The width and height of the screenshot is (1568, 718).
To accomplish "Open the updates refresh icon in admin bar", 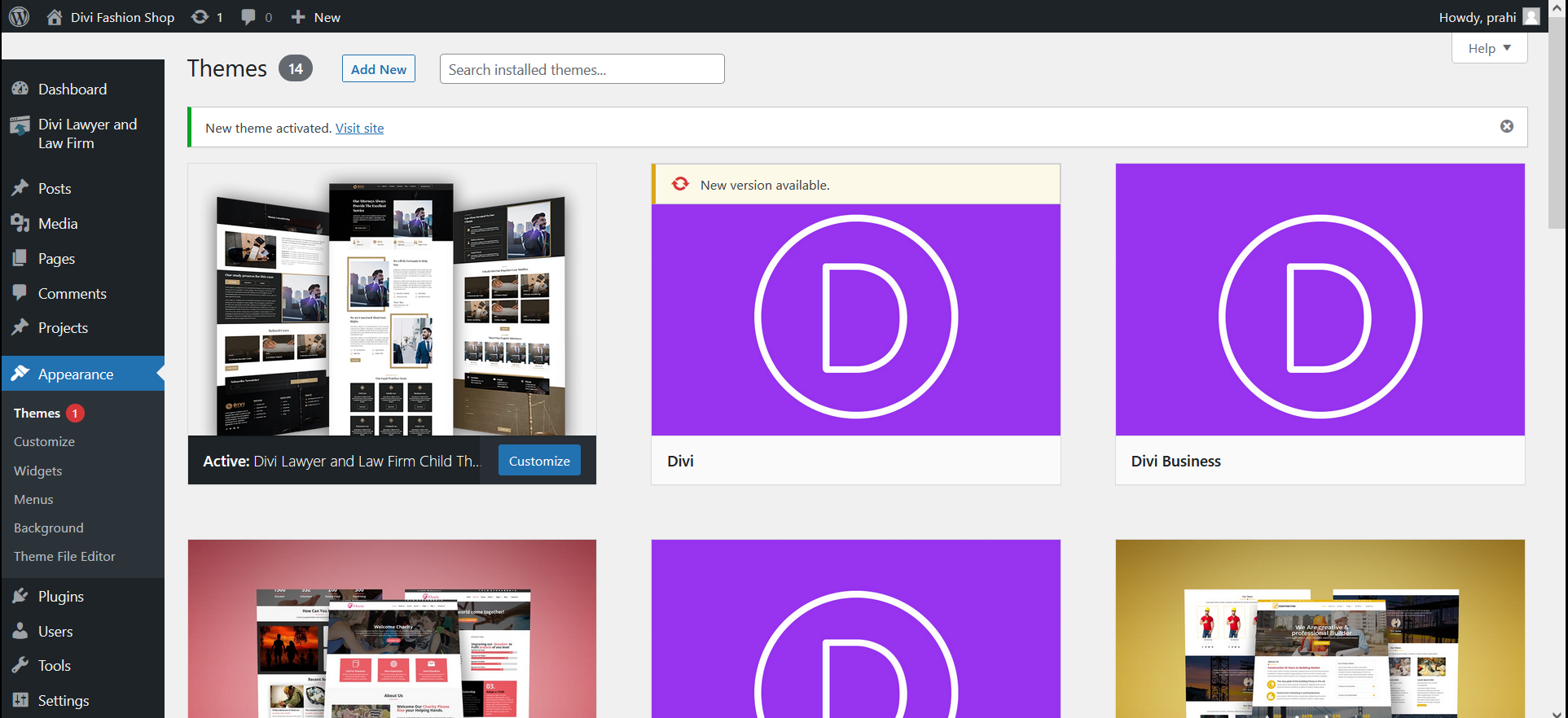I will click(x=200, y=17).
